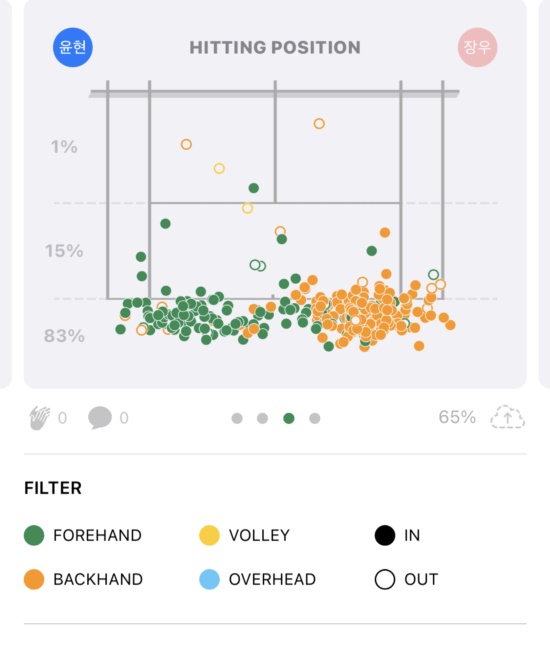
Task: Toggle the BACKHAND filter
Action: (x=83, y=579)
